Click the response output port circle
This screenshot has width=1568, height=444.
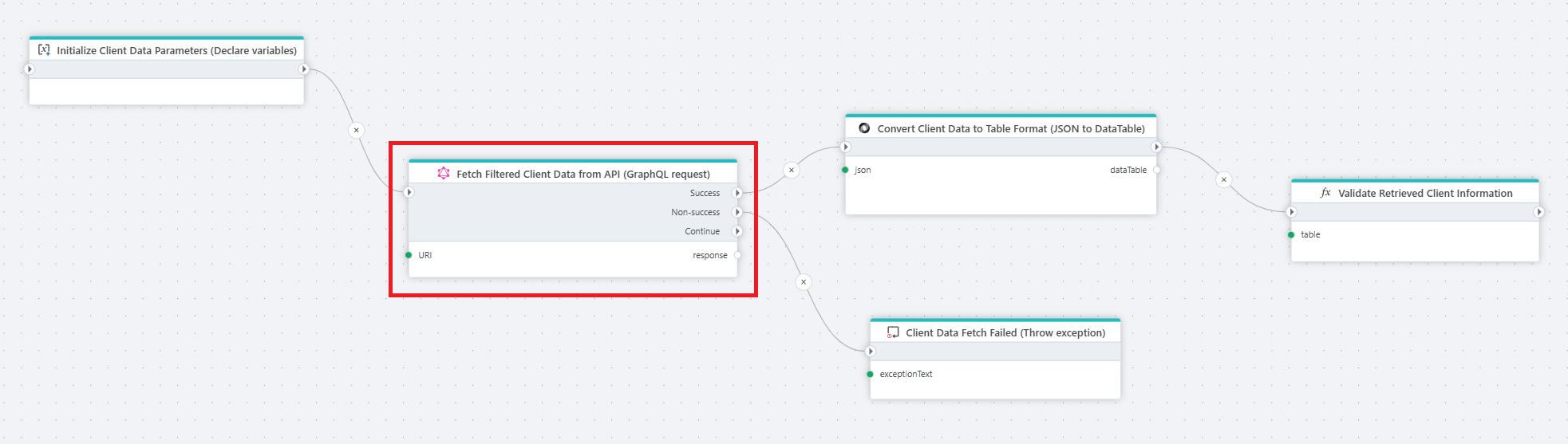tap(737, 255)
